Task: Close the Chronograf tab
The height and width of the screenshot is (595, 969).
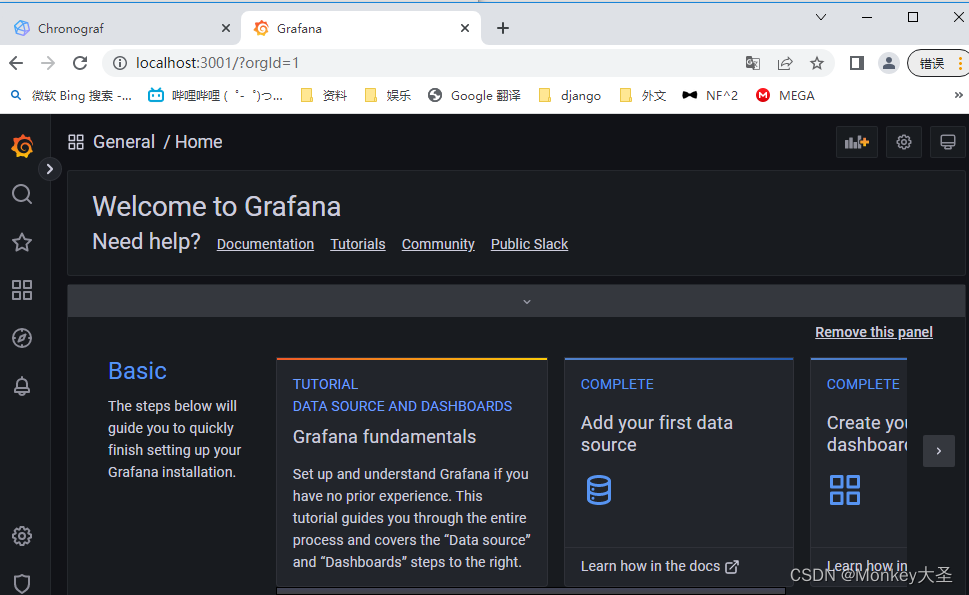Action: (x=226, y=28)
